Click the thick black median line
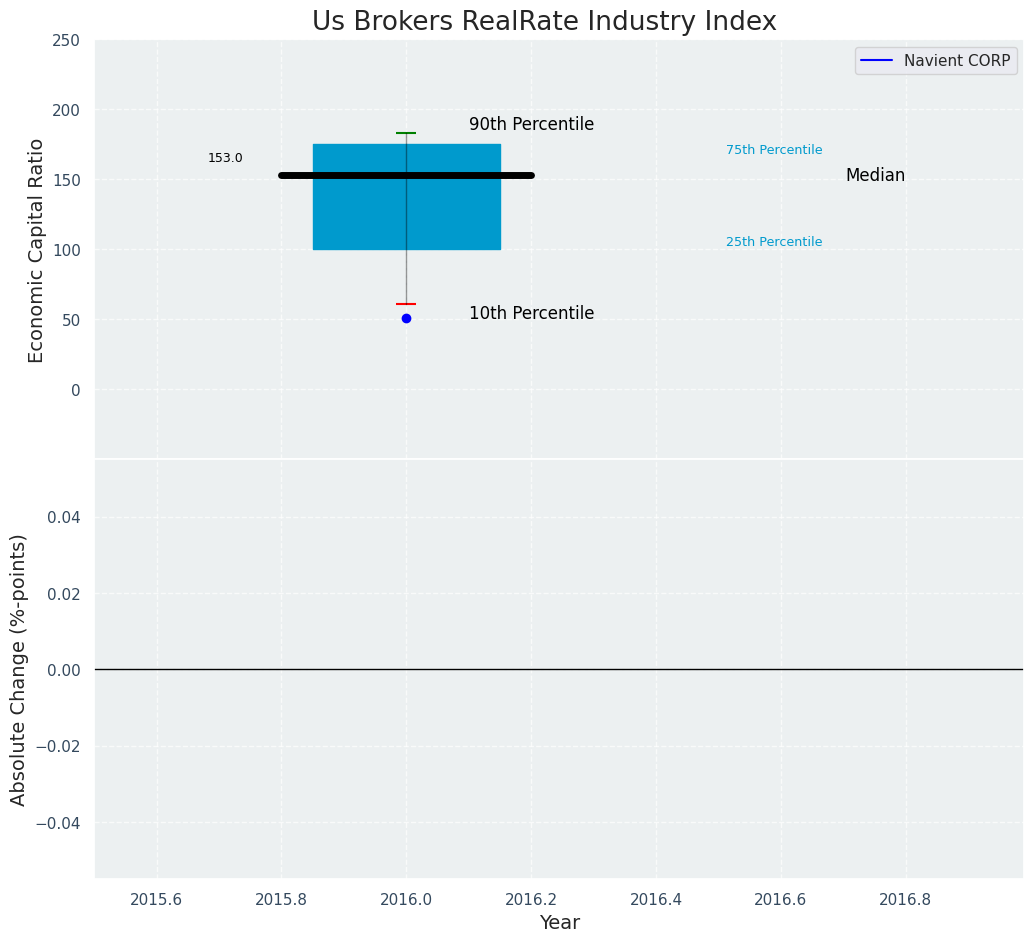The height and width of the screenshot is (942, 1034). (406, 175)
